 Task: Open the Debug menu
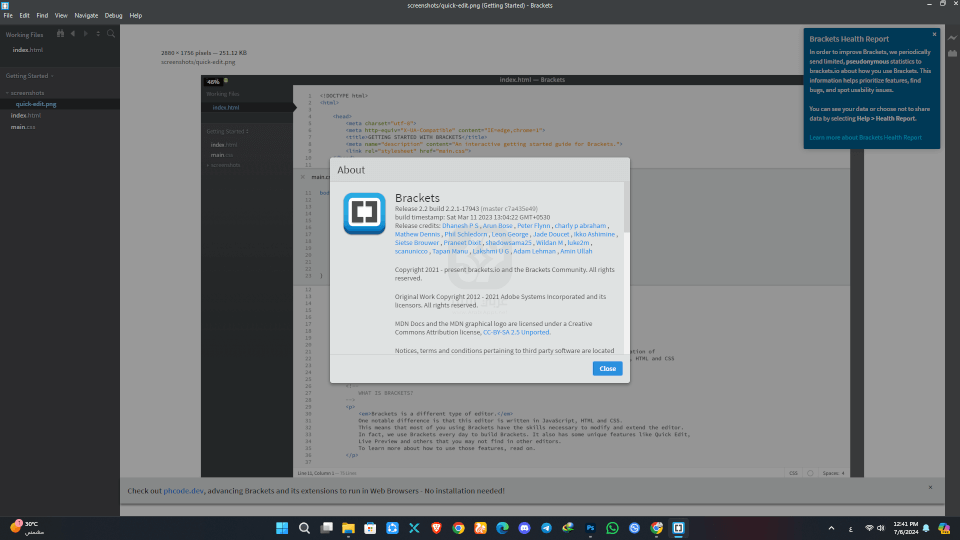click(x=113, y=16)
